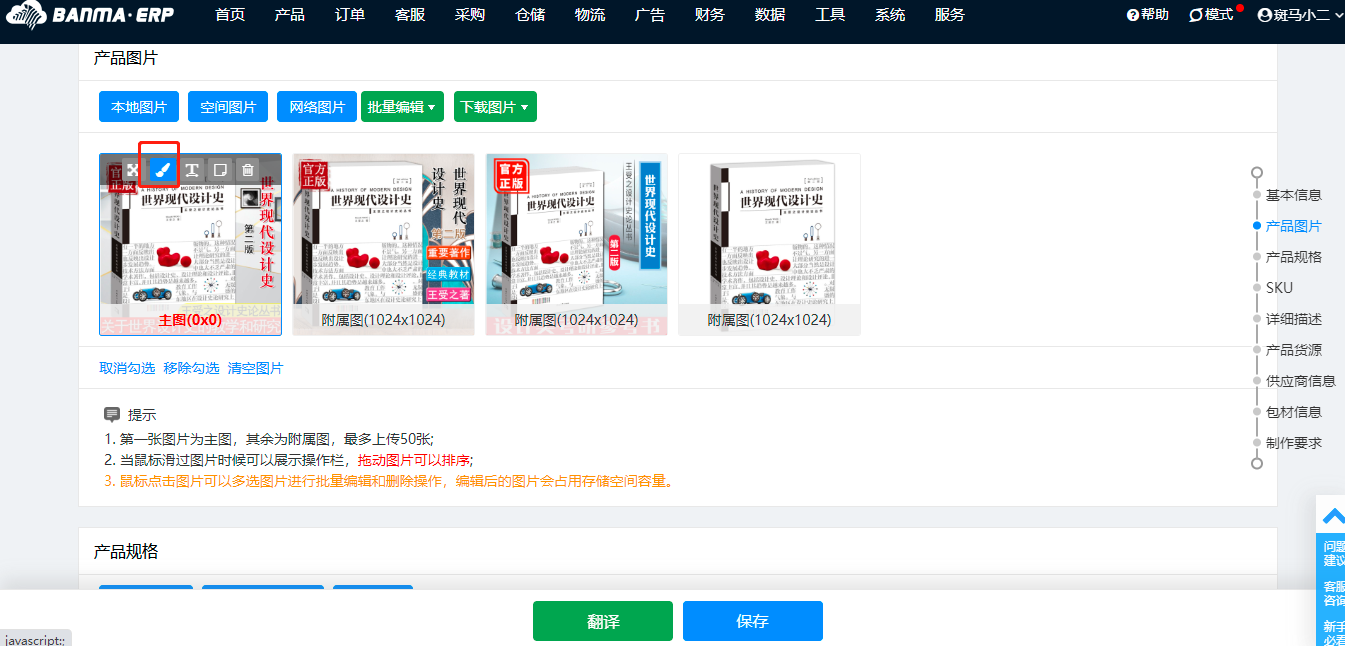1345x646 pixels.
Task: Expand the 斑马小二 account dropdown arrow
Action: 1338,15
